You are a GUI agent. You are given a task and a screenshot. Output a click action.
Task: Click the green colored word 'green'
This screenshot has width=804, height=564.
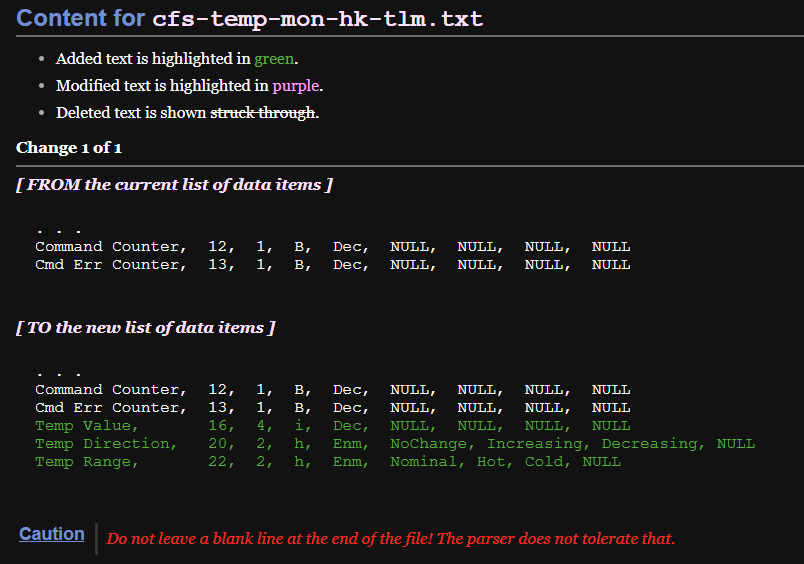tap(274, 59)
